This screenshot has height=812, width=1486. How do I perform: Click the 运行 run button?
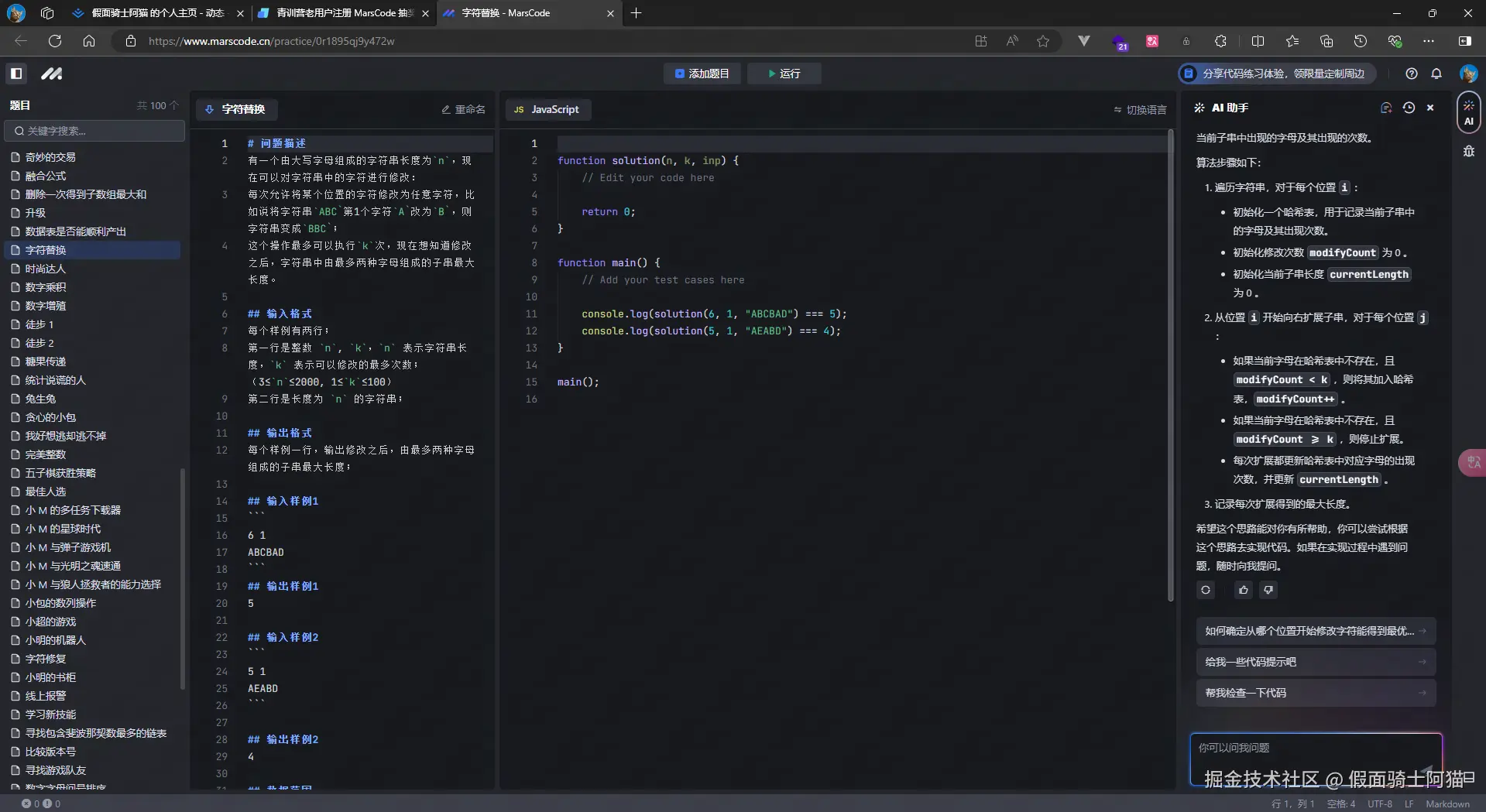[784, 74]
